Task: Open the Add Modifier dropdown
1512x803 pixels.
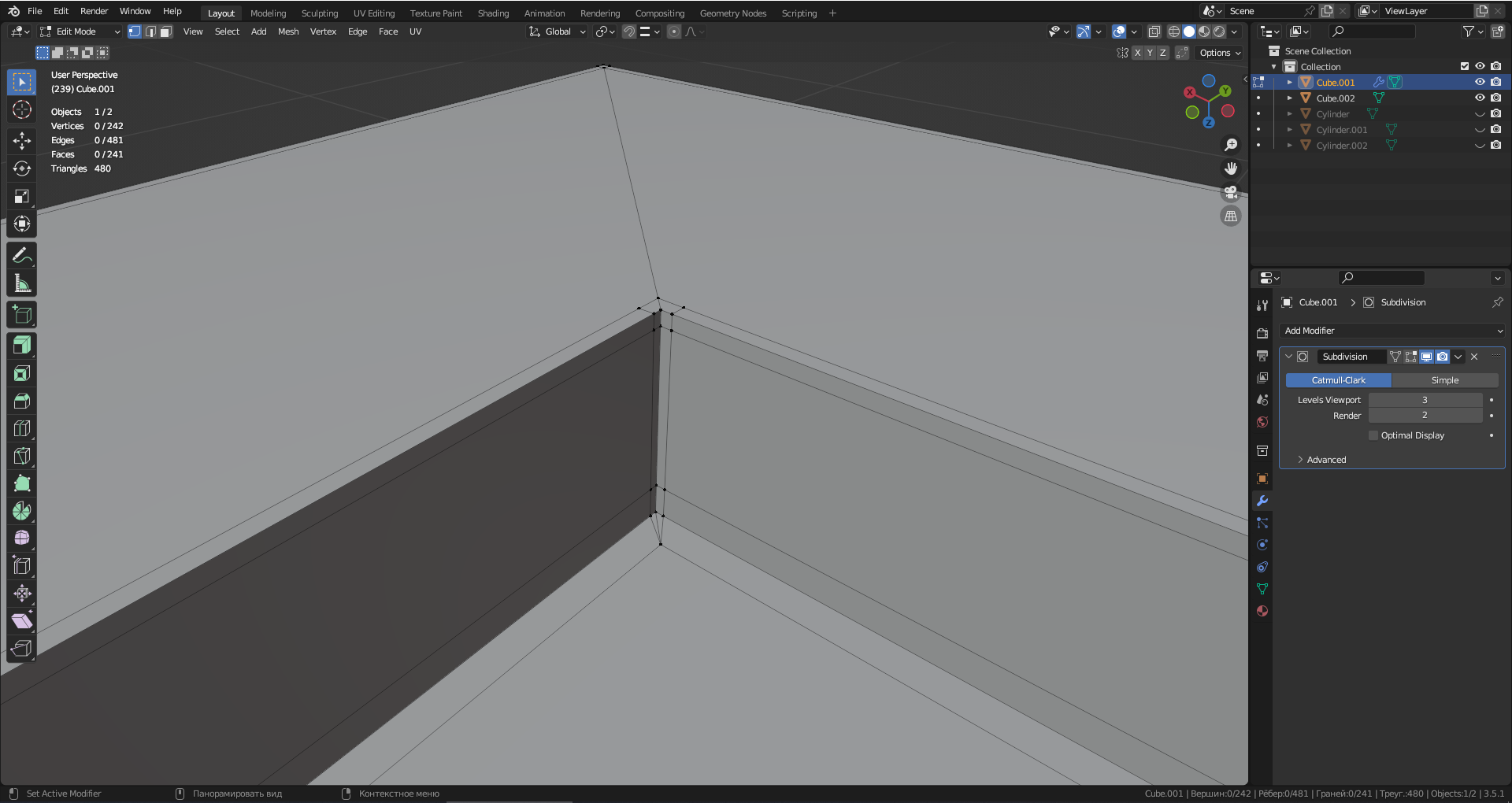Action: pyautogui.click(x=1392, y=331)
